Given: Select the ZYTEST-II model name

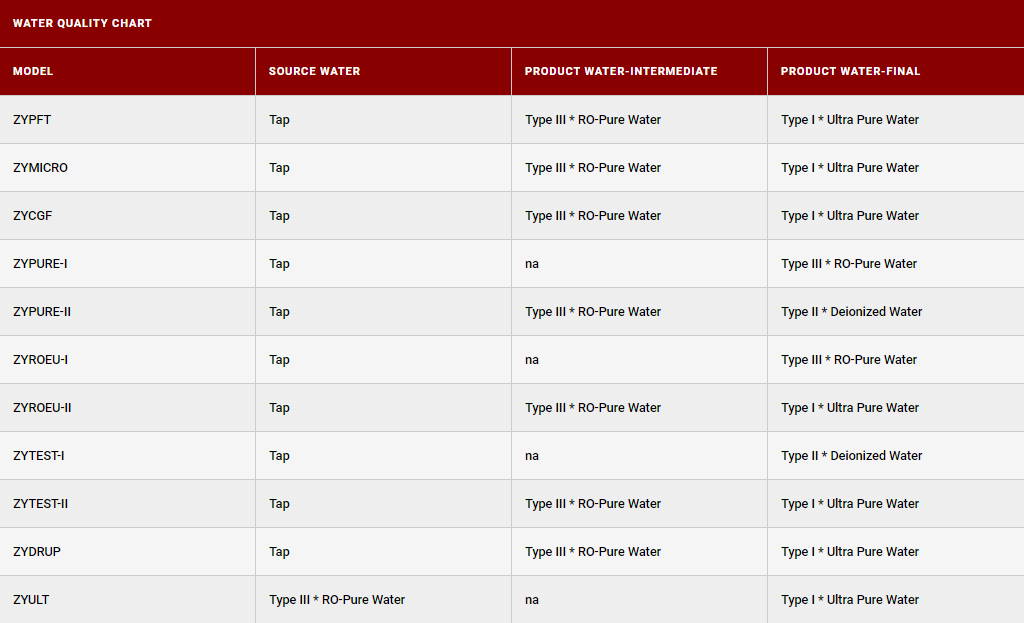Looking at the screenshot, I should [x=40, y=503].
